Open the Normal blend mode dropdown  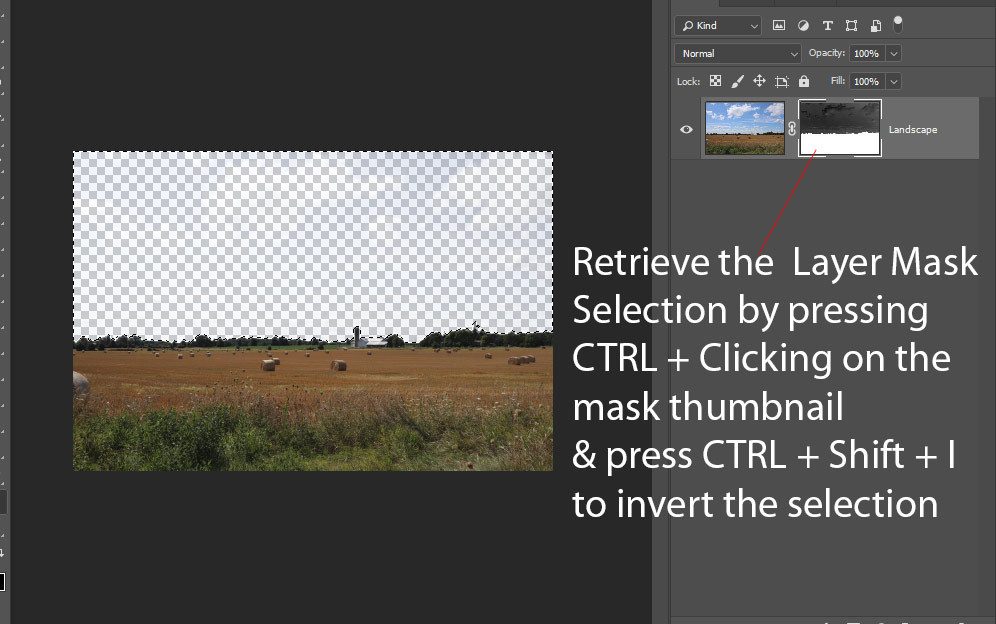point(737,53)
